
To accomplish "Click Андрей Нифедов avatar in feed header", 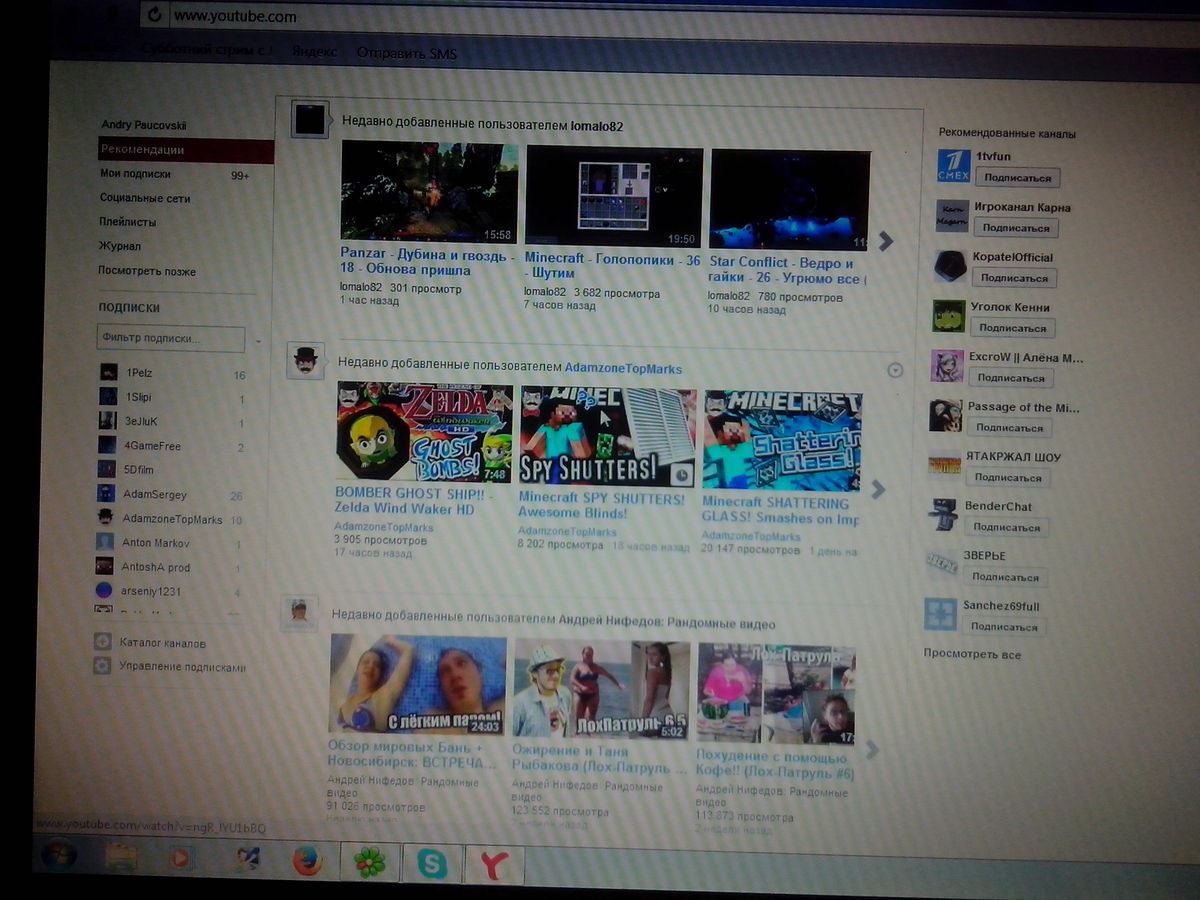I will pyautogui.click(x=298, y=613).
